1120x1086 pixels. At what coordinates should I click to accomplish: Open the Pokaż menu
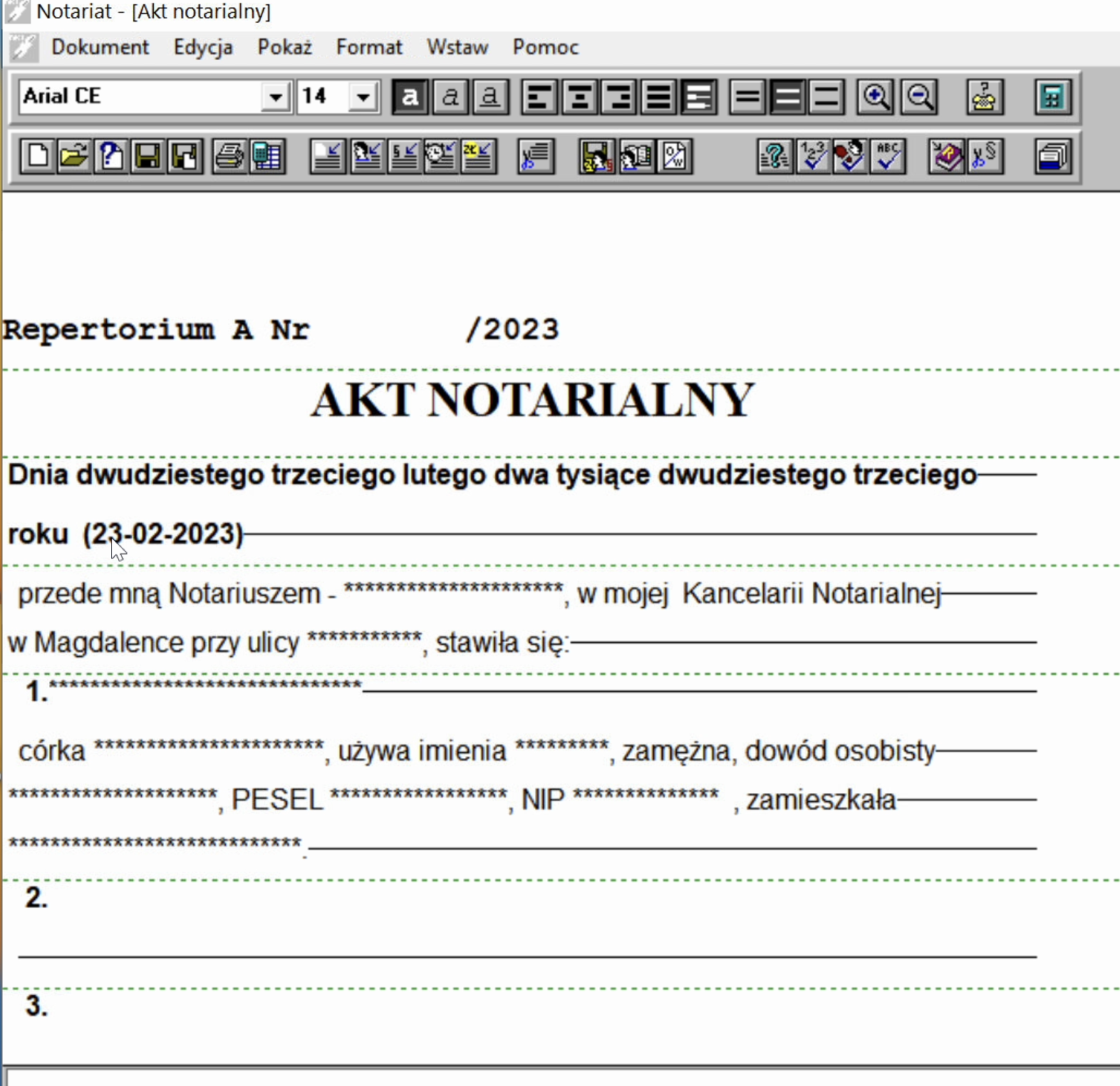coord(285,47)
